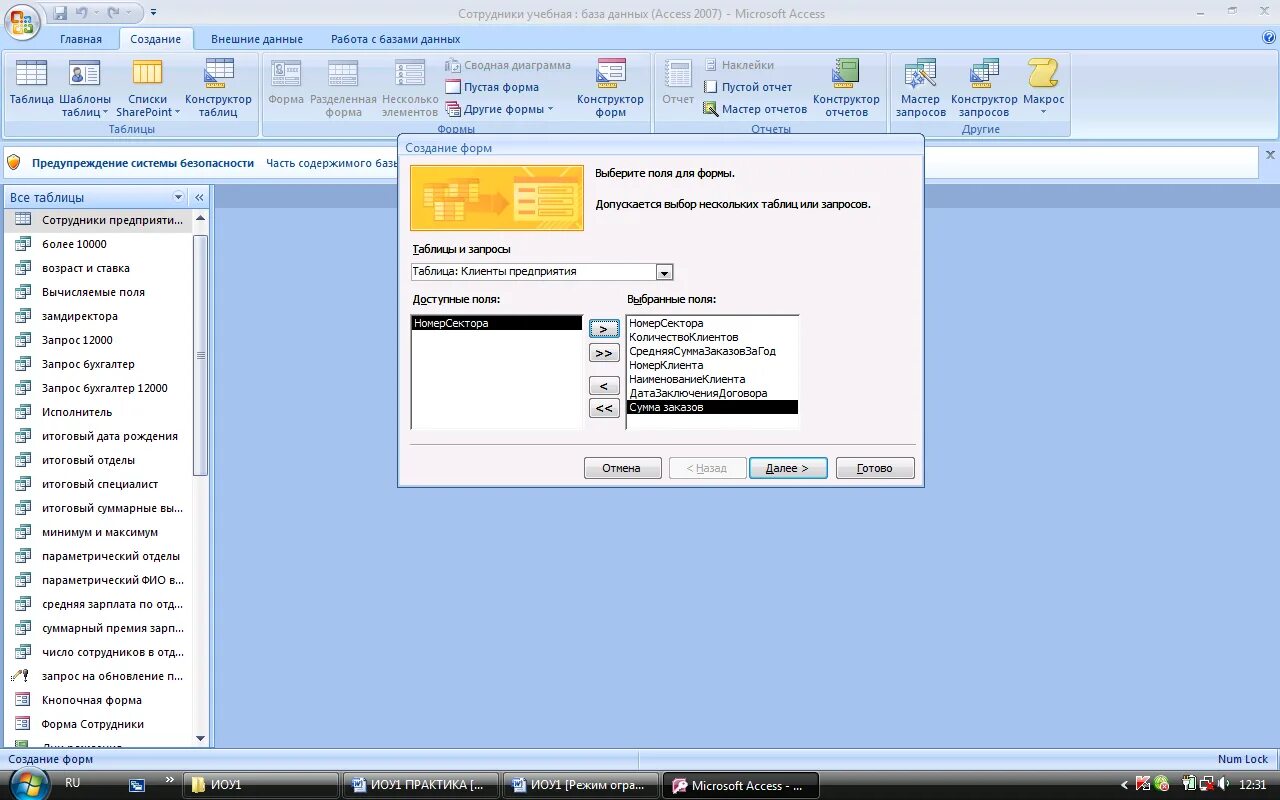Select минимум и максимум query
Image resolution: width=1280 pixels, height=800 pixels.
98,532
